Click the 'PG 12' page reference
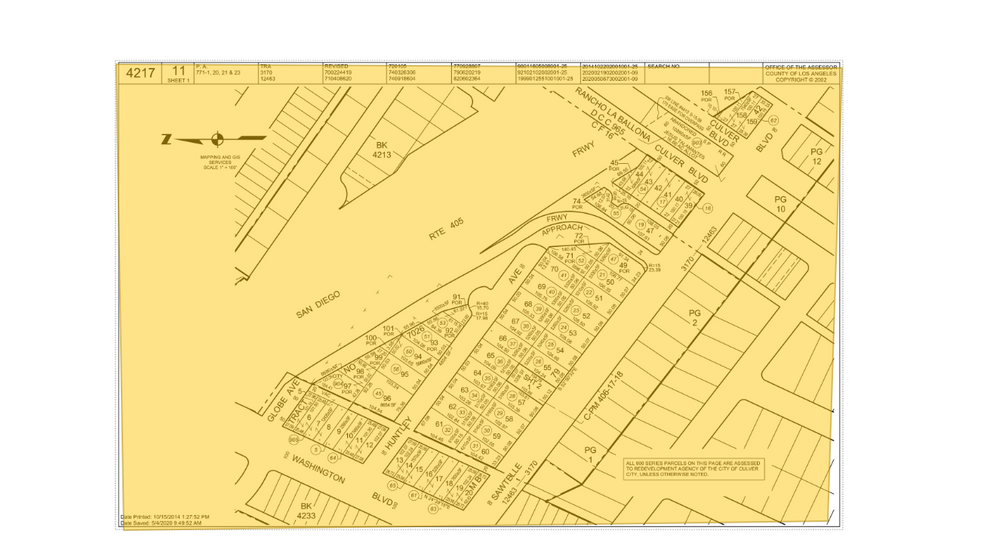Screen dimensions: 984x543 tap(816, 156)
